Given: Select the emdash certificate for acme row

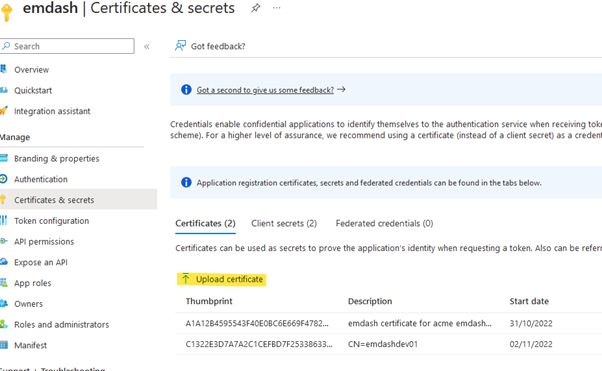Looking at the screenshot, I should coord(389,323).
